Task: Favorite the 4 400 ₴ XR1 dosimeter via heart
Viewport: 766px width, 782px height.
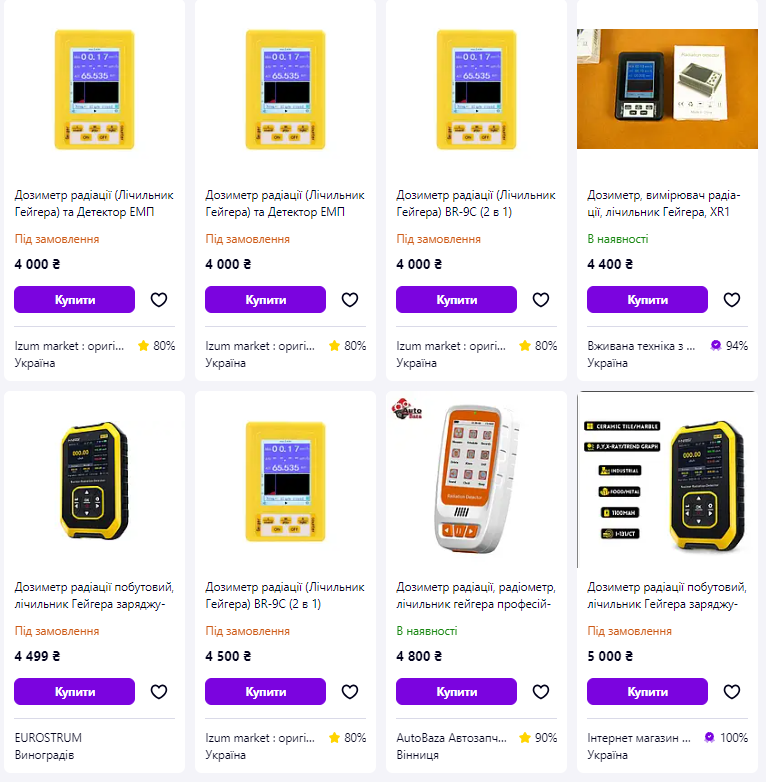Action: click(731, 299)
